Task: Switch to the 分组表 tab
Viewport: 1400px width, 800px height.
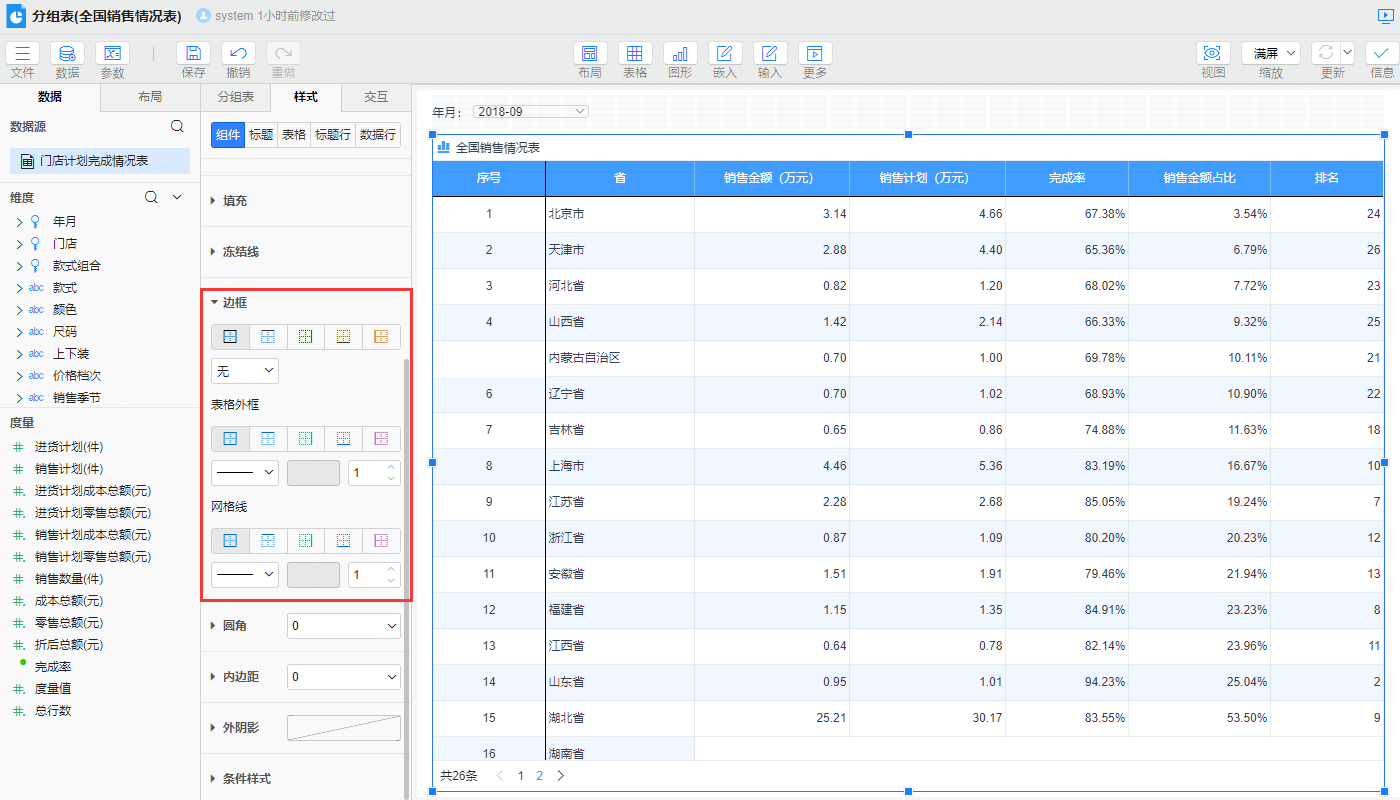Action: point(235,97)
